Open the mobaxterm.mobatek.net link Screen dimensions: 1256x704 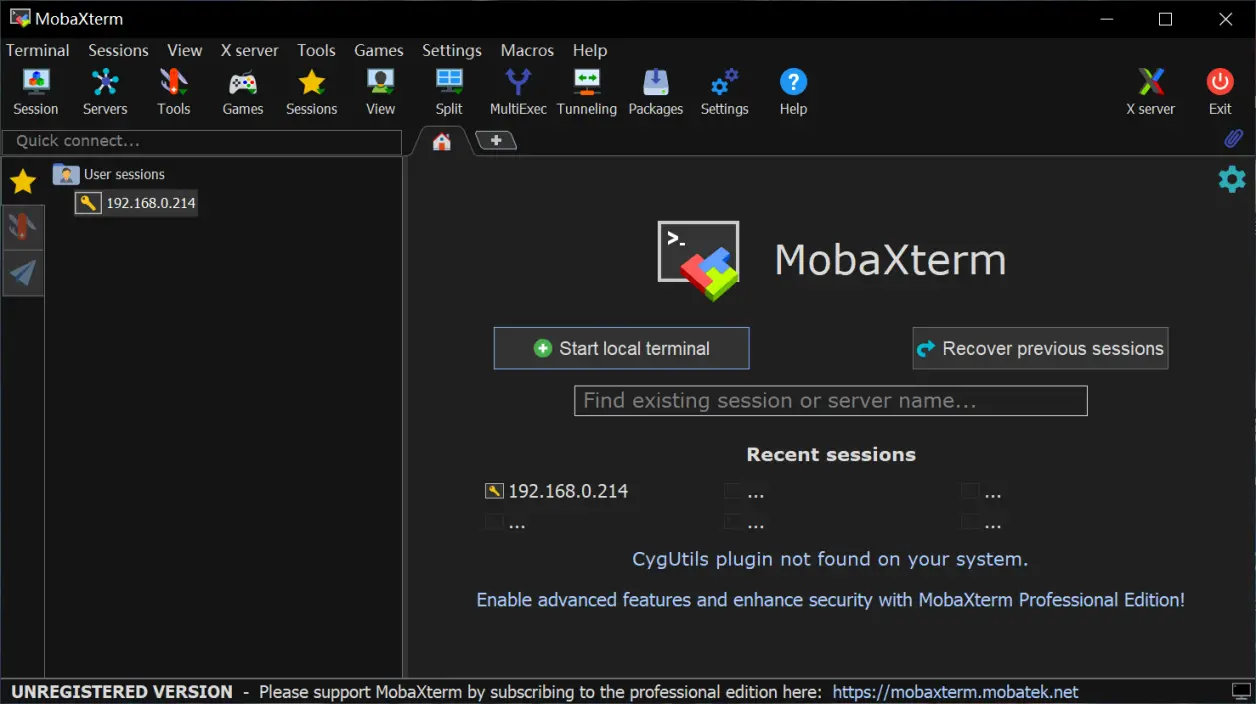955,692
